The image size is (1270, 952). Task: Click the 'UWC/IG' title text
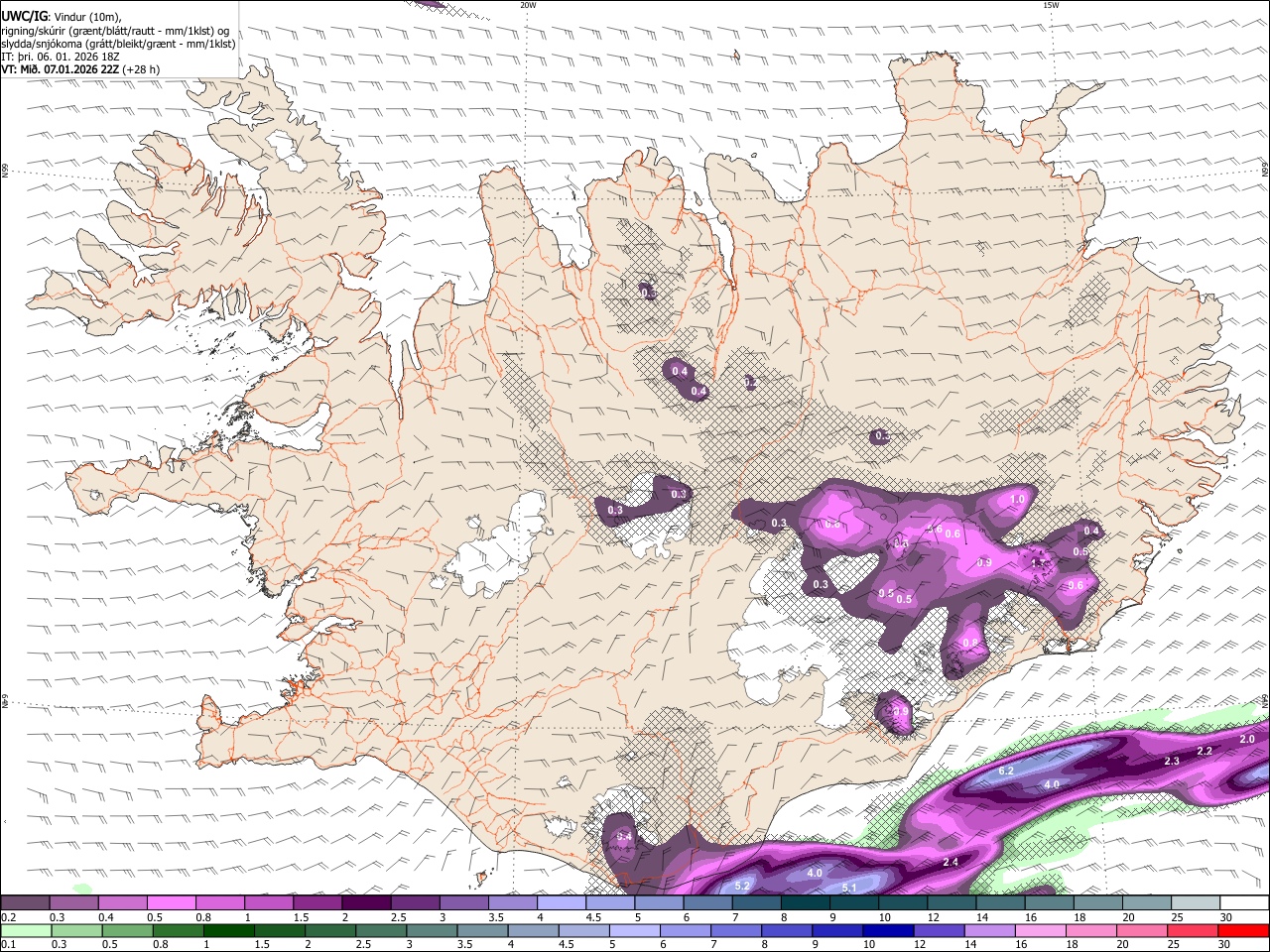point(23,16)
